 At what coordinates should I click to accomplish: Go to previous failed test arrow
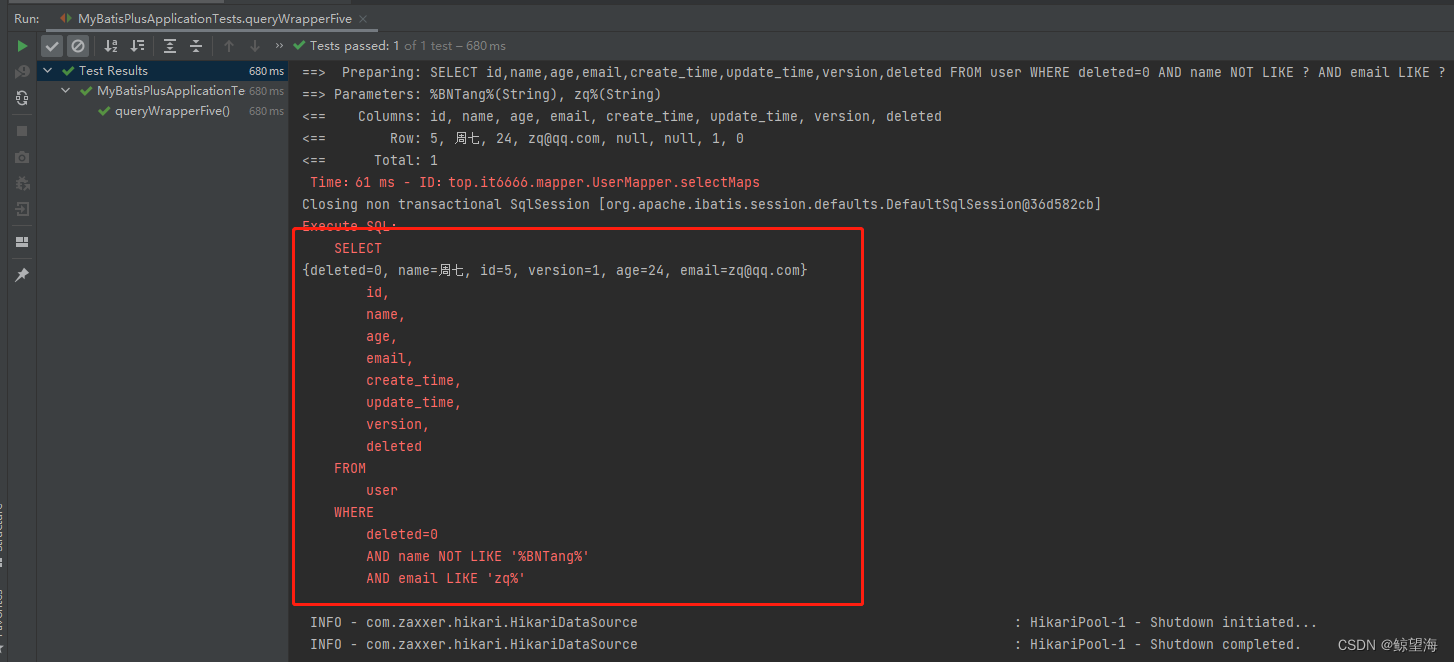229,46
